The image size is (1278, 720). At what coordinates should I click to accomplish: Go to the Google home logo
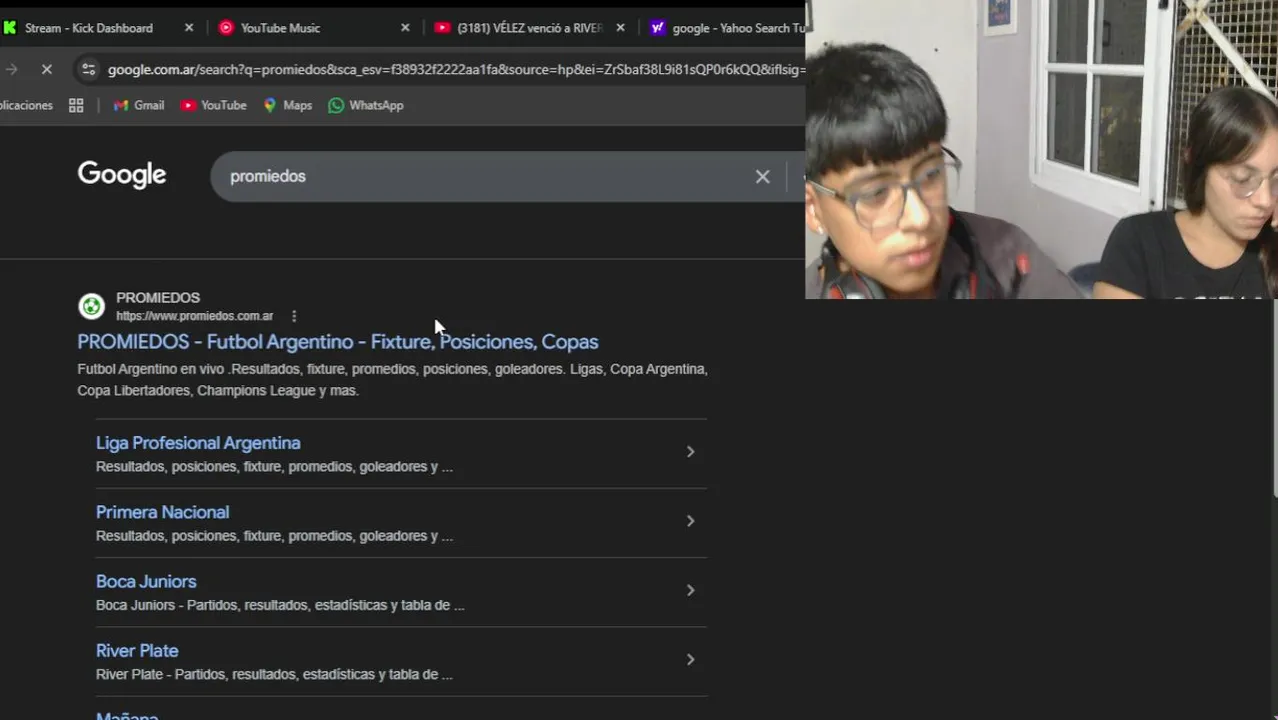point(122,175)
